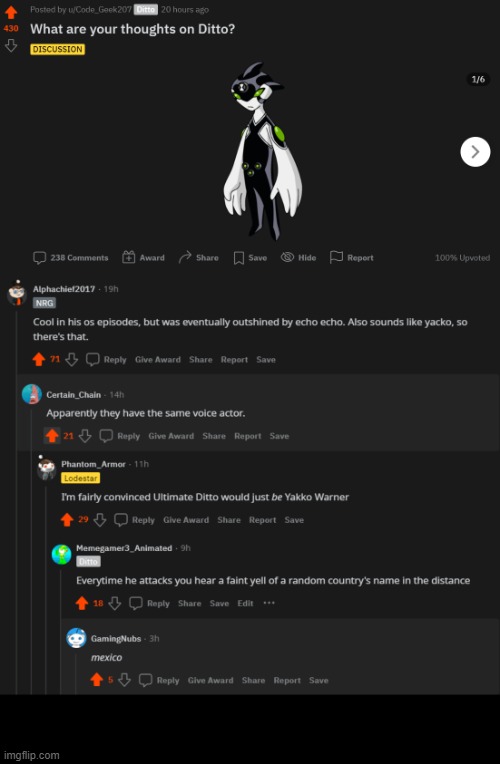This screenshot has height=764, width=500.
Task: Click the Lodestar flair under Phantom_Armor
Action: click(80, 478)
